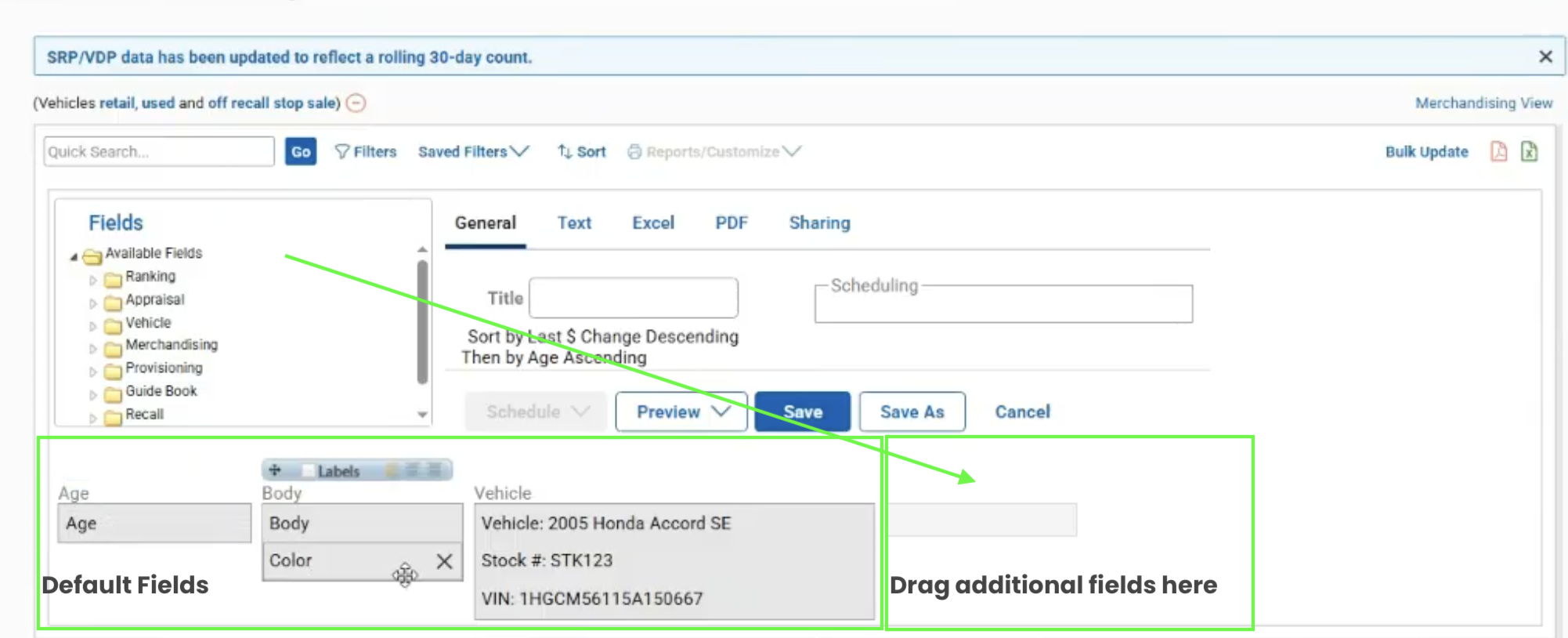The image size is (1568, 638).
Task: Select the Available Fields folder label
Action: pyautogui.click(x=154, y=252)
